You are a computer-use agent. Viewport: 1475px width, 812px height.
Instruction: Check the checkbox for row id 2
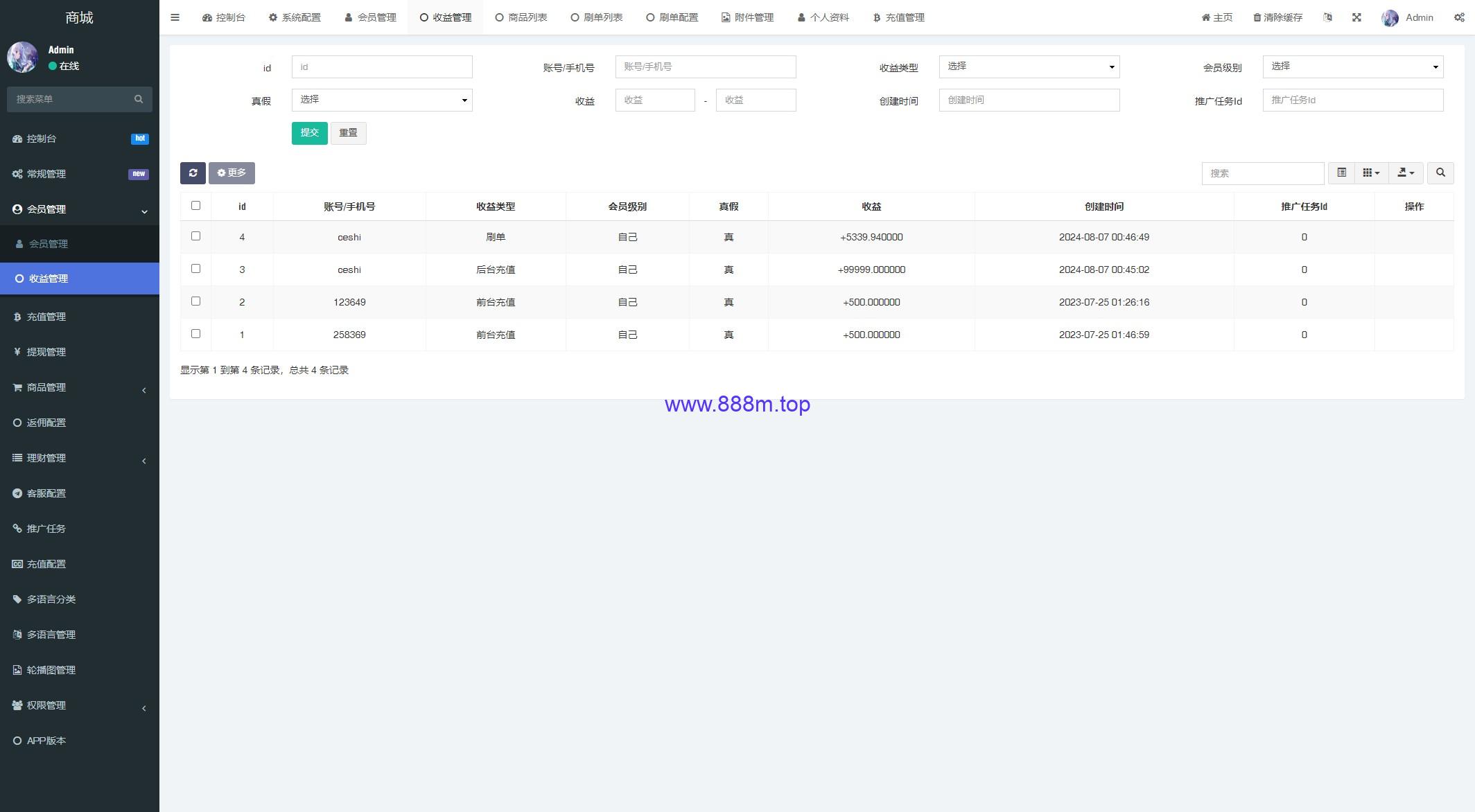195,301
